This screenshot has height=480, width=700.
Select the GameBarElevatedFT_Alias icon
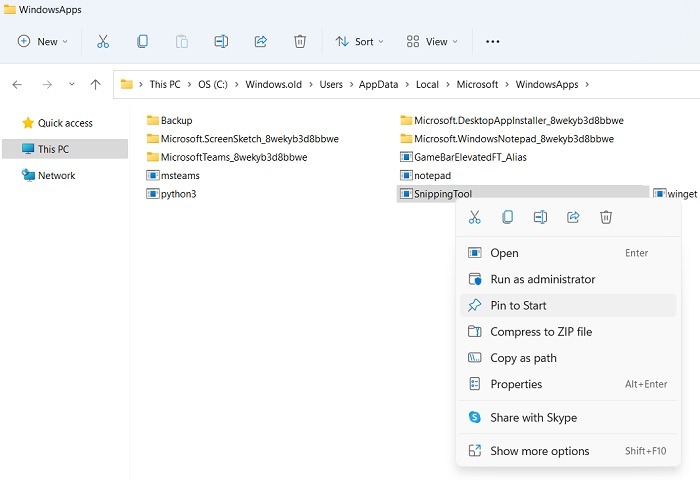pos(406,157)
